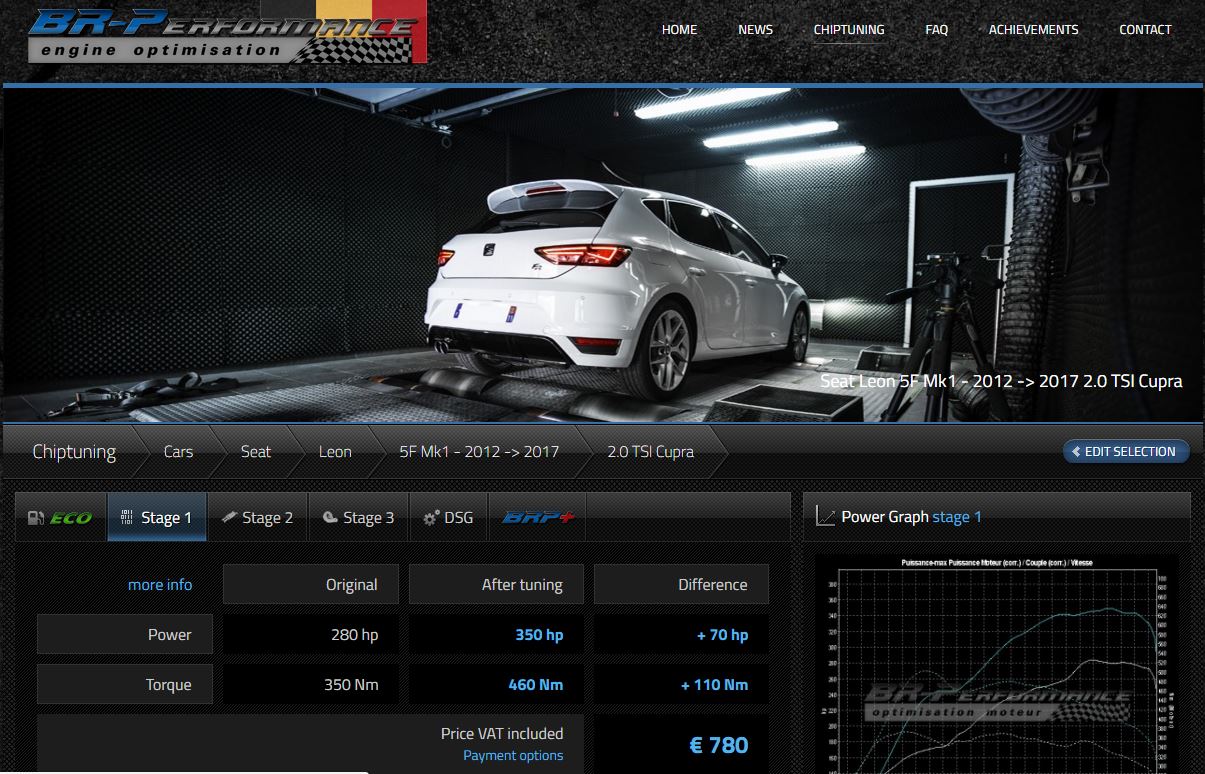Click the After tuning column header

click(496, 585)
